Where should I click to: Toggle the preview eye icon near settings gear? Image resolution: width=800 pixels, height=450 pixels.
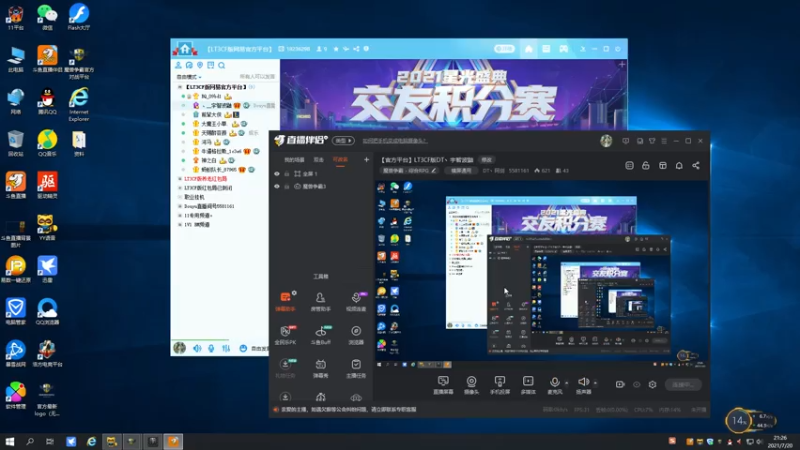636,384
